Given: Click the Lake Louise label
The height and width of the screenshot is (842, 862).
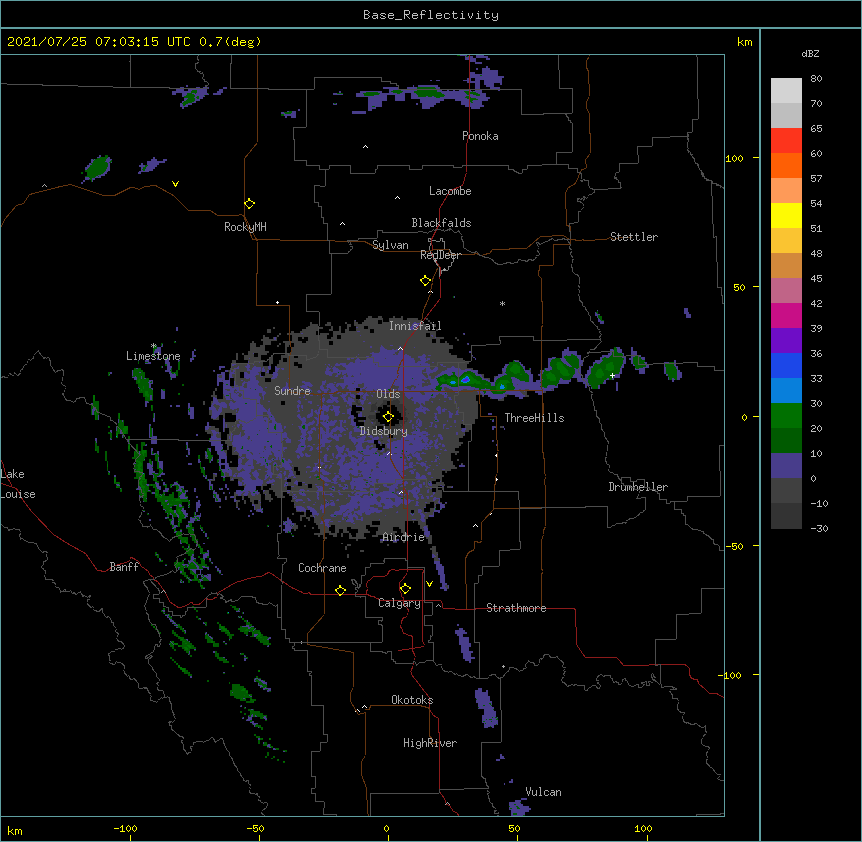Looking at the screenshot, I should [x=18, y=484].
